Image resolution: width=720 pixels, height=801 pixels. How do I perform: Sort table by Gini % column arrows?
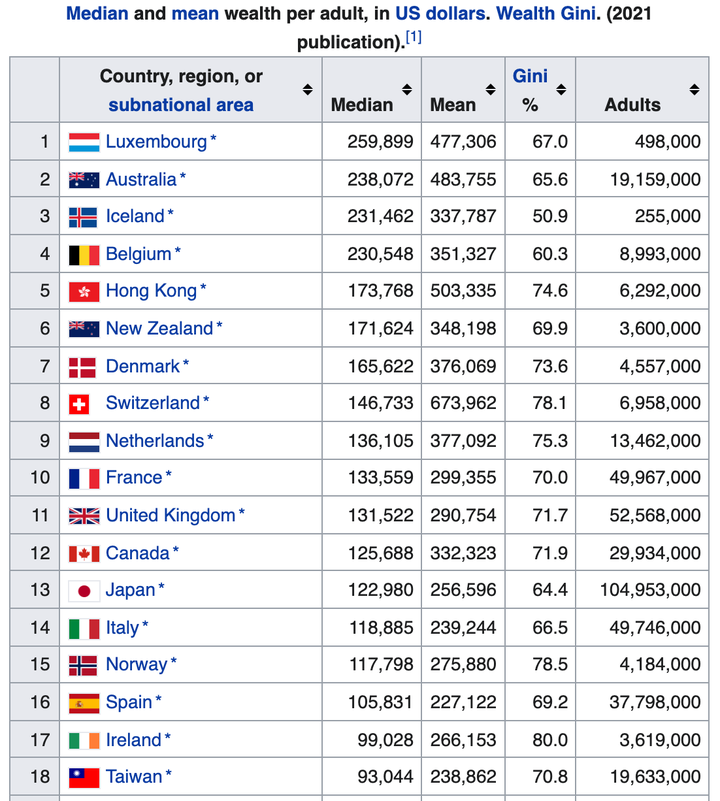[x=561, y=90]
